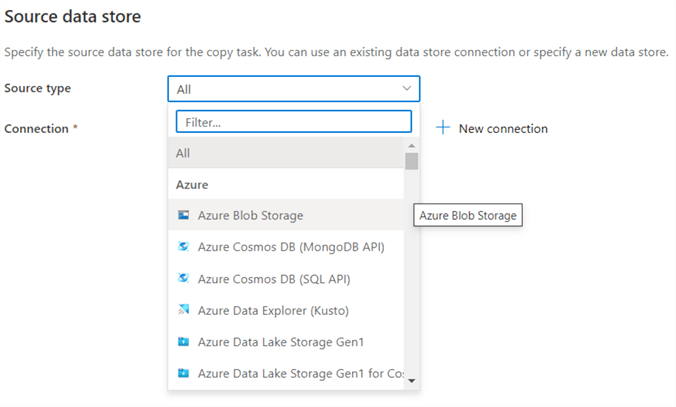Select the All option in list
The height and width of the screenshot is (407, 676).
[286, 153]
